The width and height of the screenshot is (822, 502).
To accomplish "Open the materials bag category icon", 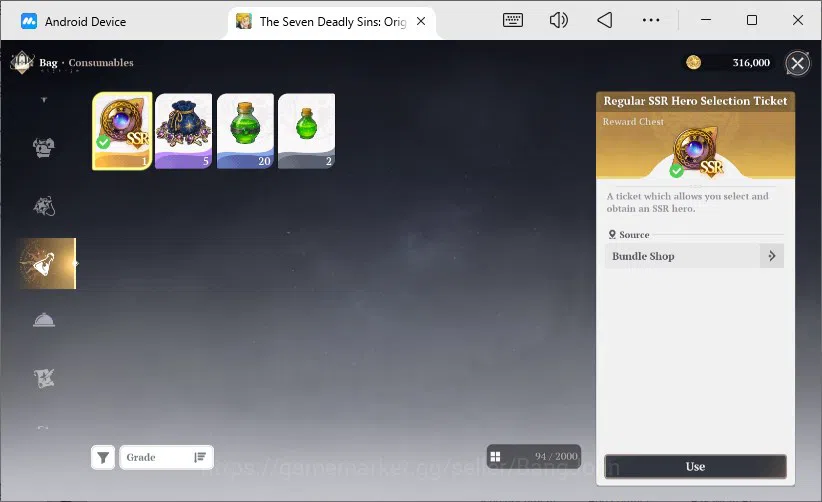I will pyautogui.click(x=44, y=206).
